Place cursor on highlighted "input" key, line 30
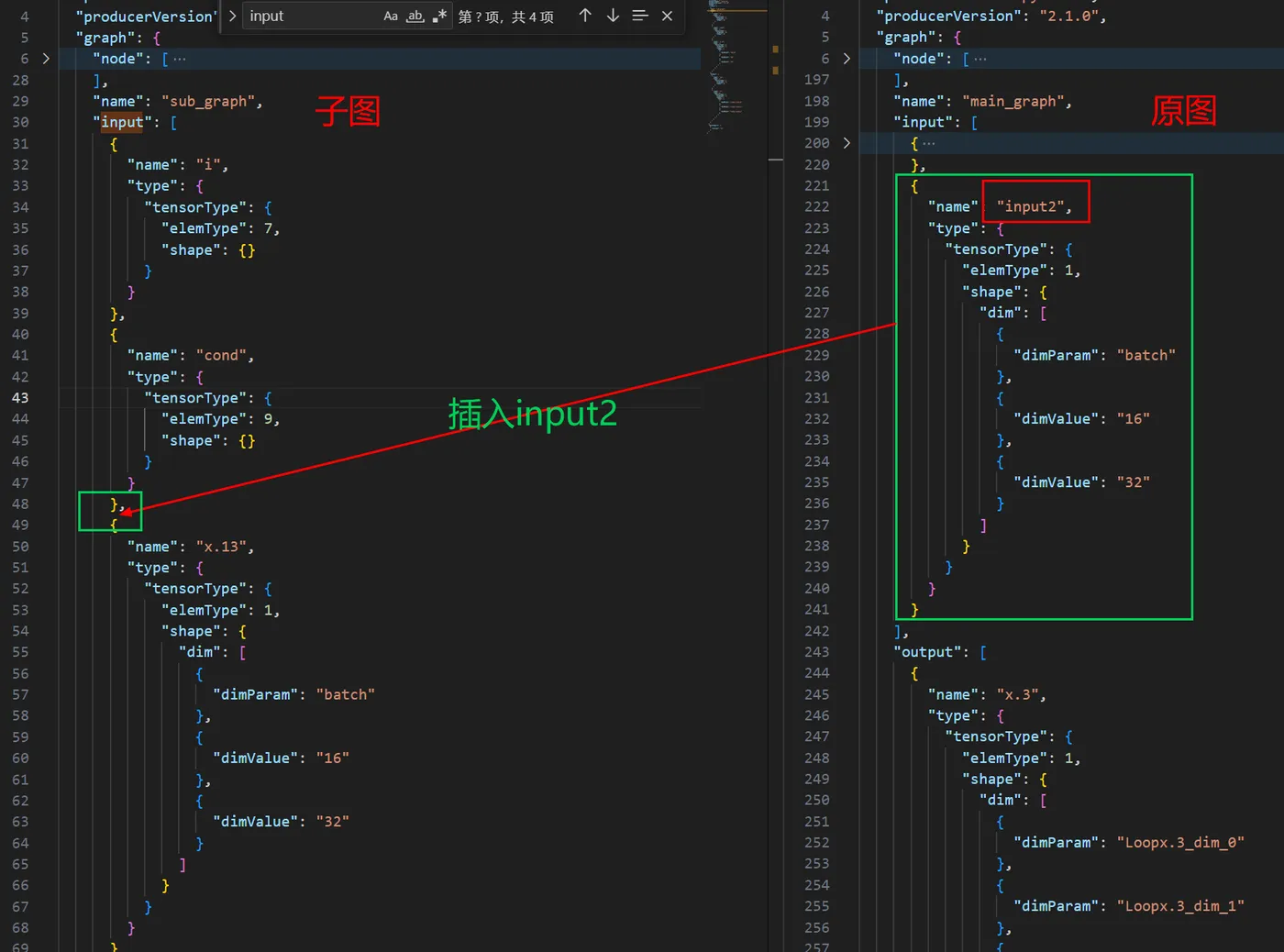The width and height of the screenshot is (1284, 952). click(x=122, y=122)
